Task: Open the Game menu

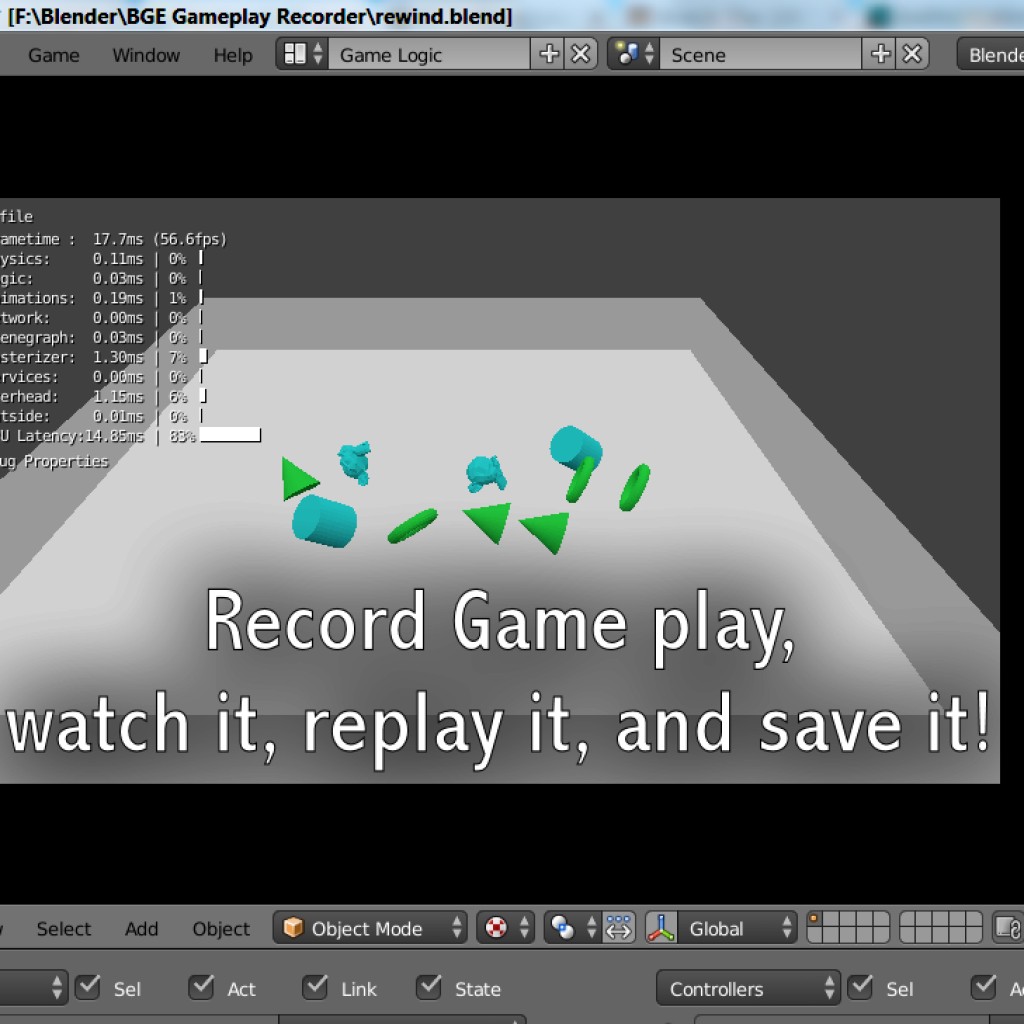Action: pos(52,56)
